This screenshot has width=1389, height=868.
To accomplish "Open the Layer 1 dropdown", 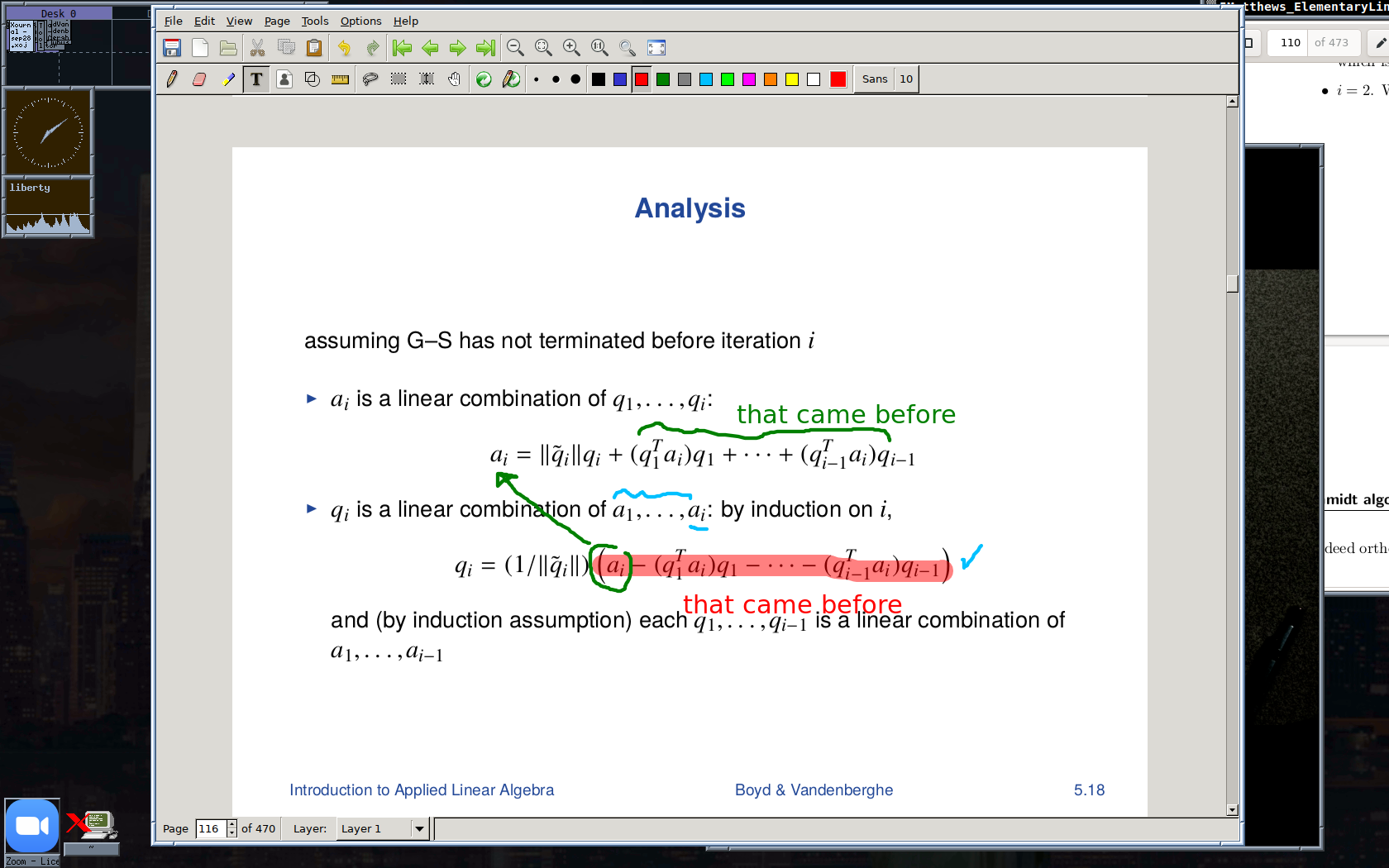I will [x=419, y=828].
